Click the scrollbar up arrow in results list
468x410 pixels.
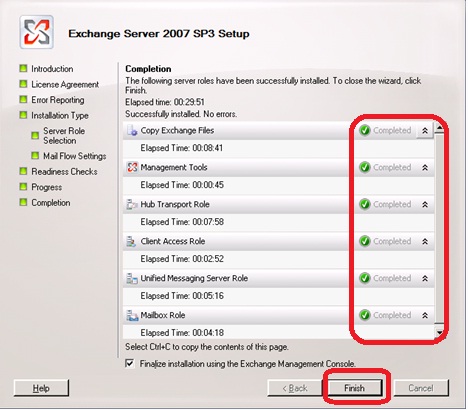point(439,128)
